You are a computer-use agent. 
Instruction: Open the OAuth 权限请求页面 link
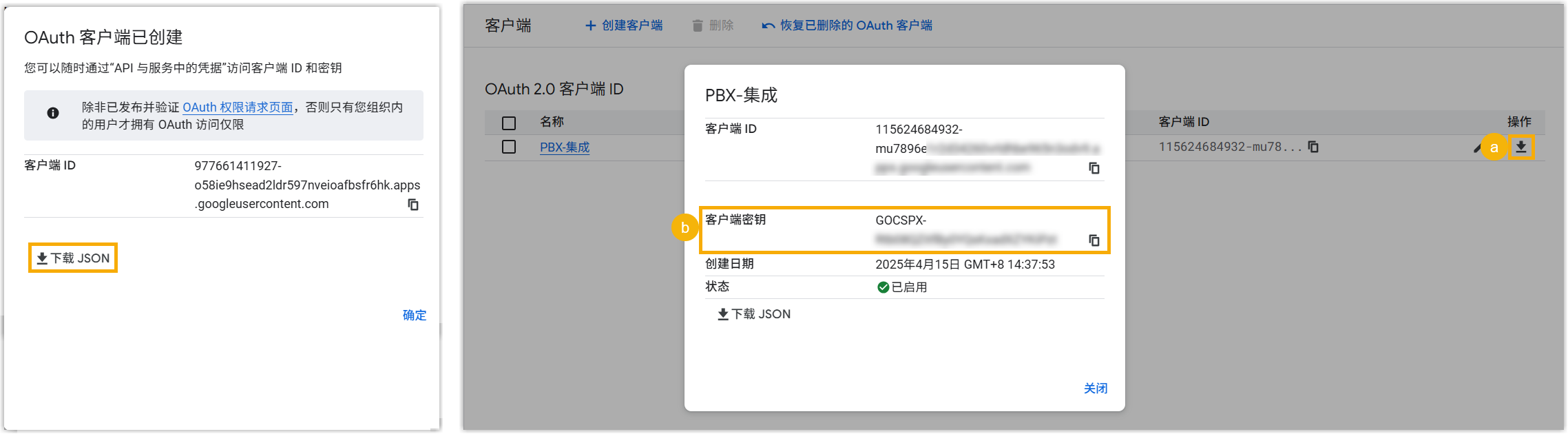coord(238,107)
